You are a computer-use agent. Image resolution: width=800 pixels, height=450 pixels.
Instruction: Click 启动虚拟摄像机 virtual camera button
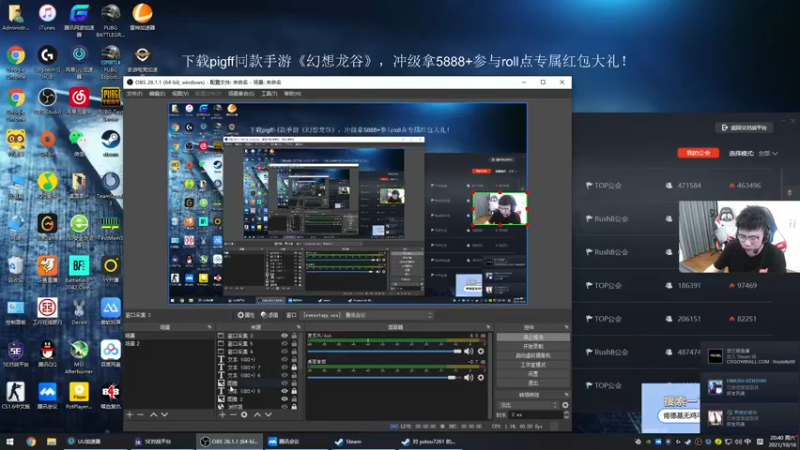pos(533,356)
